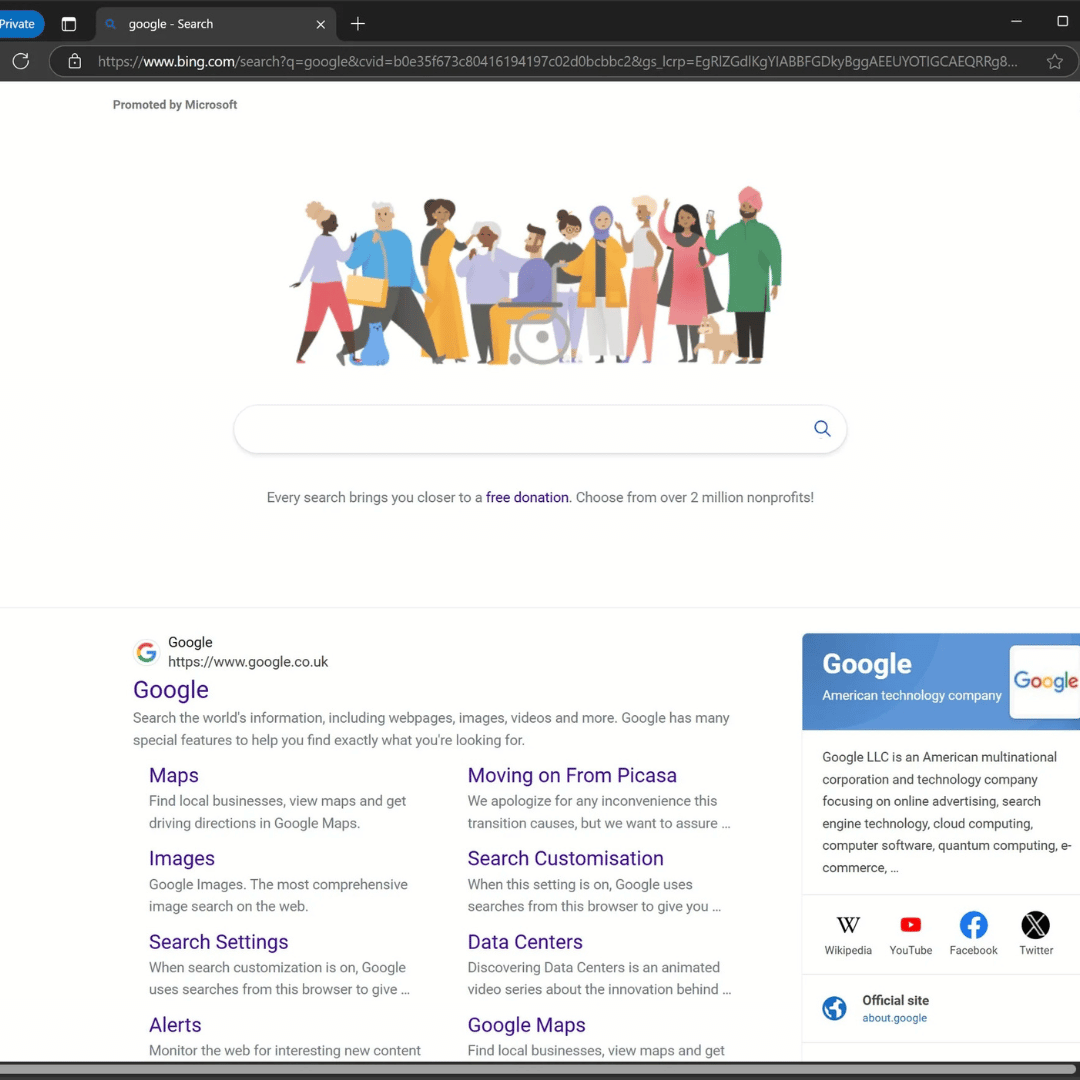The width and height of the screenshot is (1080, 1080).
Task: Select the google - Search tab
Action: (216, 24)
